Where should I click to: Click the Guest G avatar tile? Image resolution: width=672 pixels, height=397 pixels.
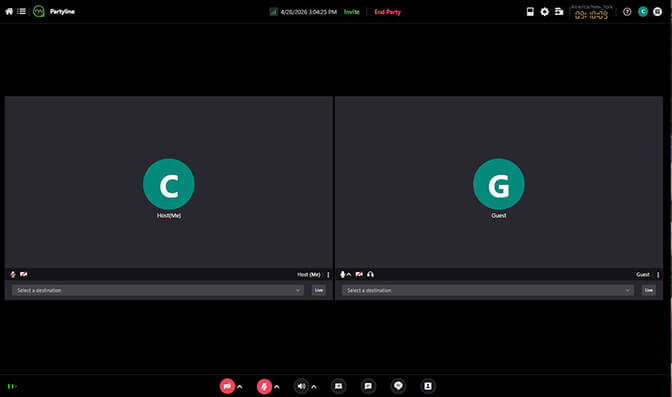pyautogui.click(x=499, y=184)
